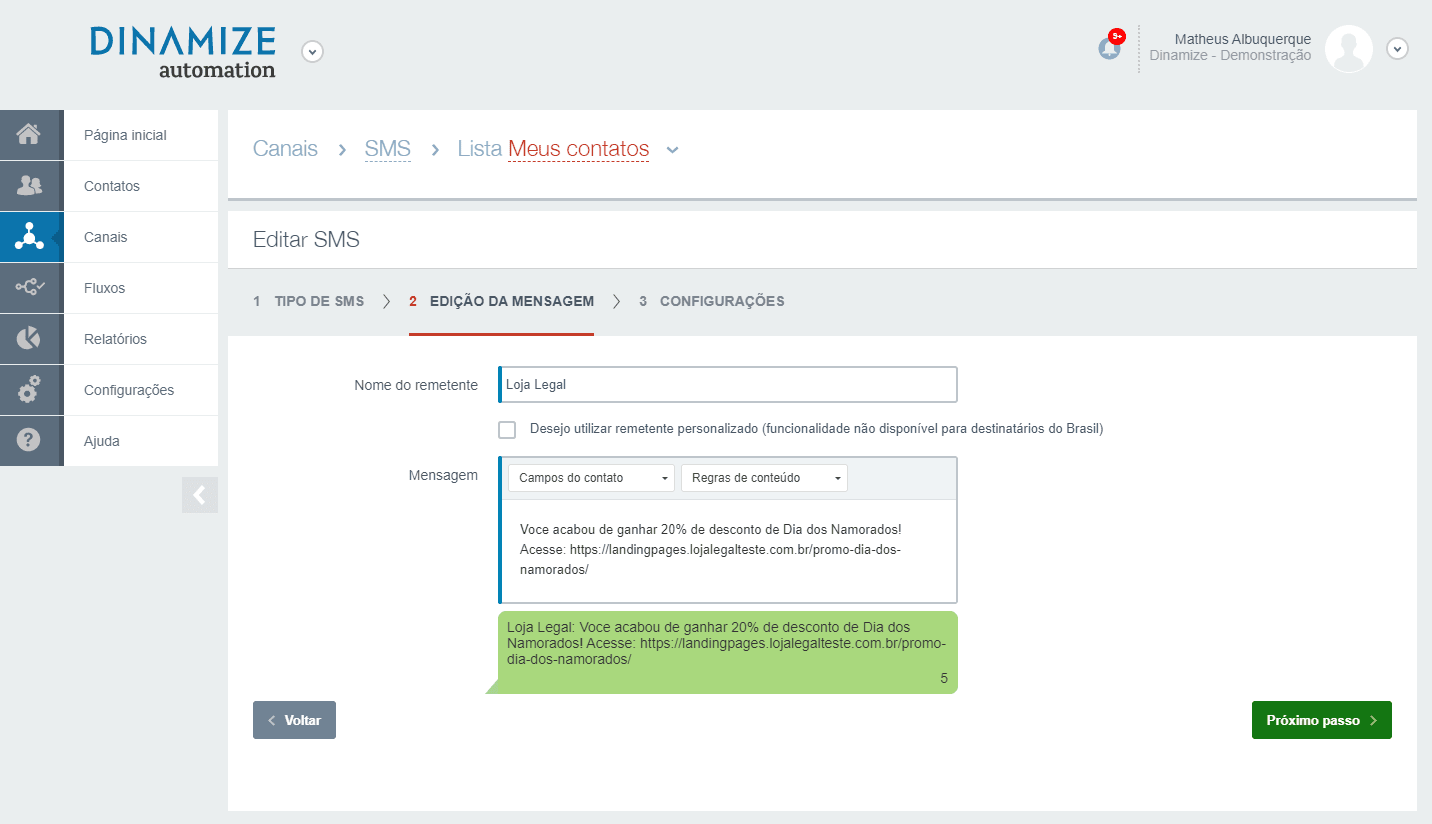
Task: Click the Voltar button
Action: pyautogui.click(x=294, y=720)
